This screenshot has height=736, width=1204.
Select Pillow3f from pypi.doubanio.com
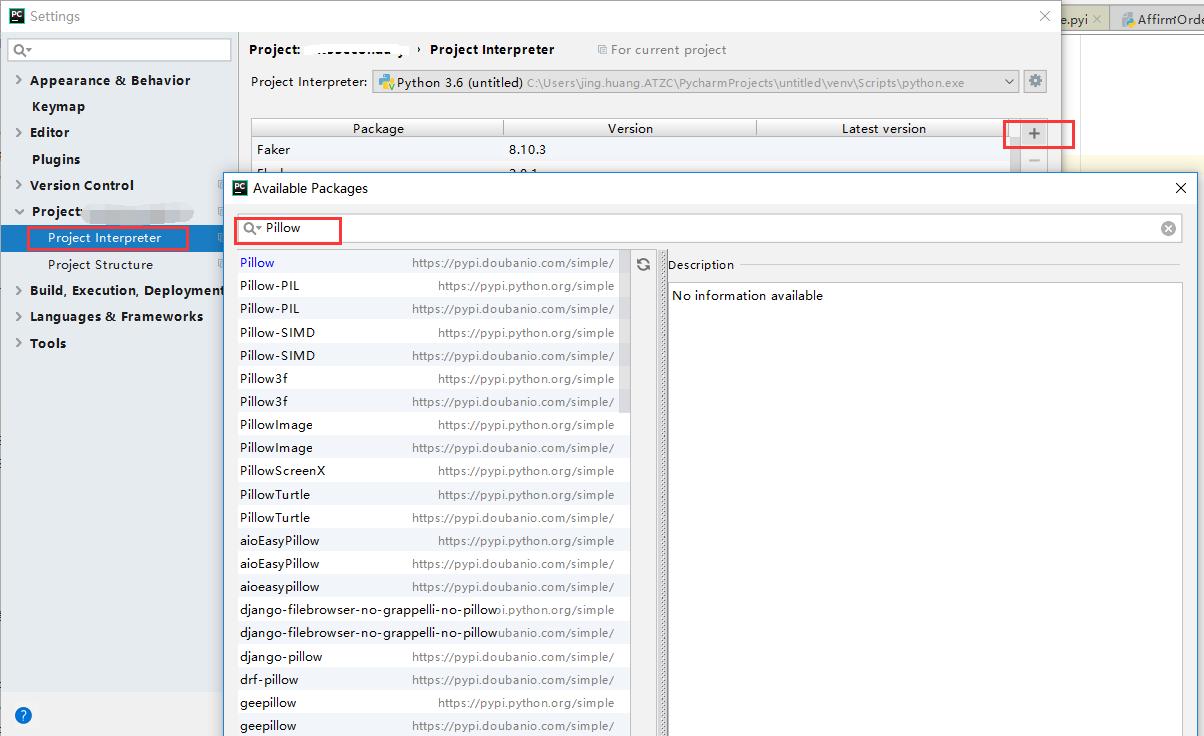click(427, 401)
